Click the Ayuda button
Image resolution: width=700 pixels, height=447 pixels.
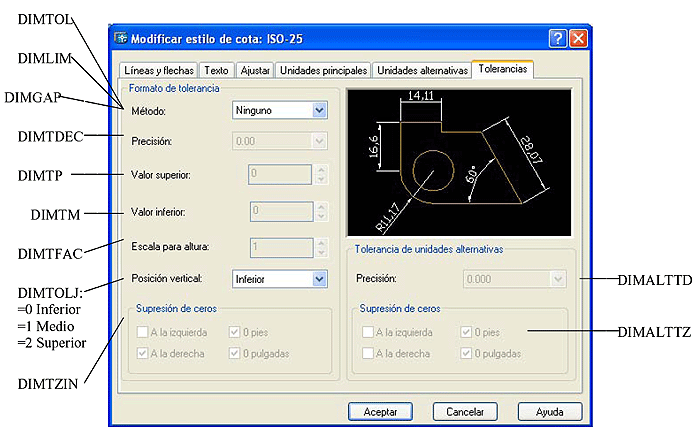coord(550,411)
